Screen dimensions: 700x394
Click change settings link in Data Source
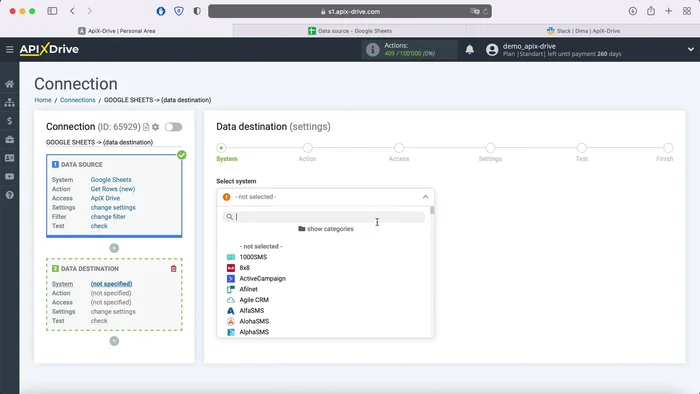click(113, 207)
